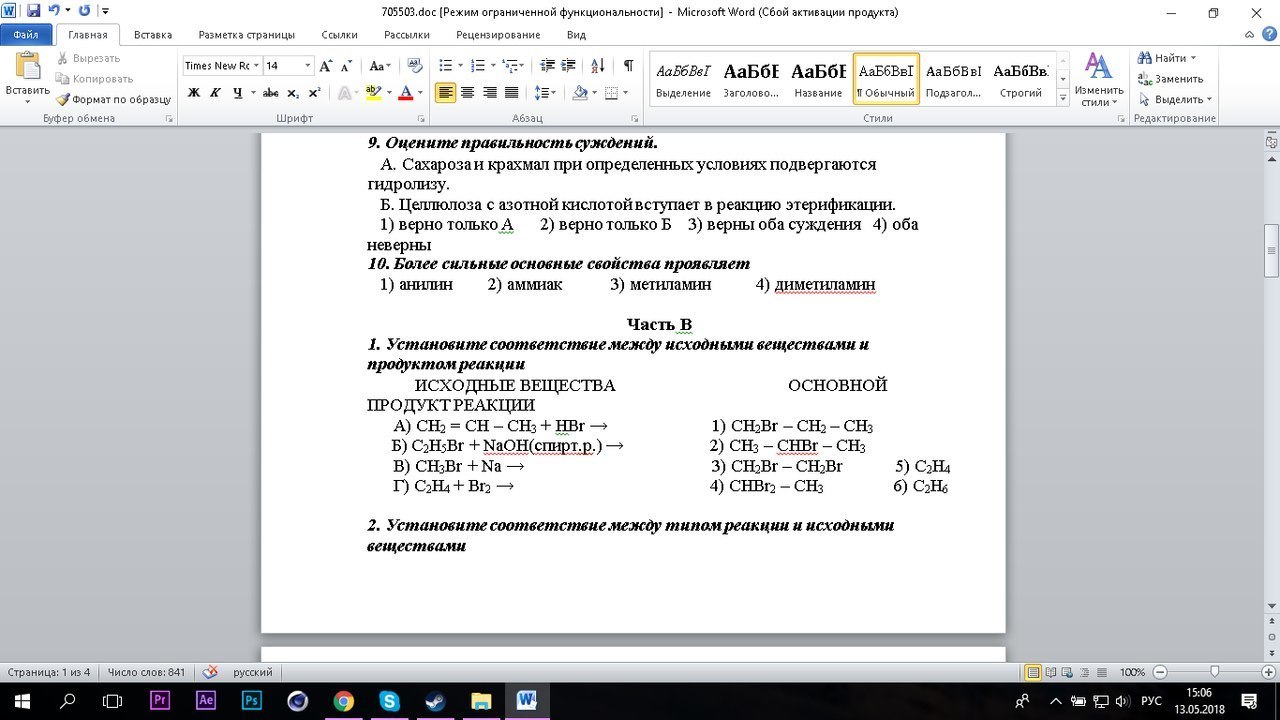Screen dimensions: 1280x720
Task: Increase font size with the grow font icon
Action: [x=326, y=66]
